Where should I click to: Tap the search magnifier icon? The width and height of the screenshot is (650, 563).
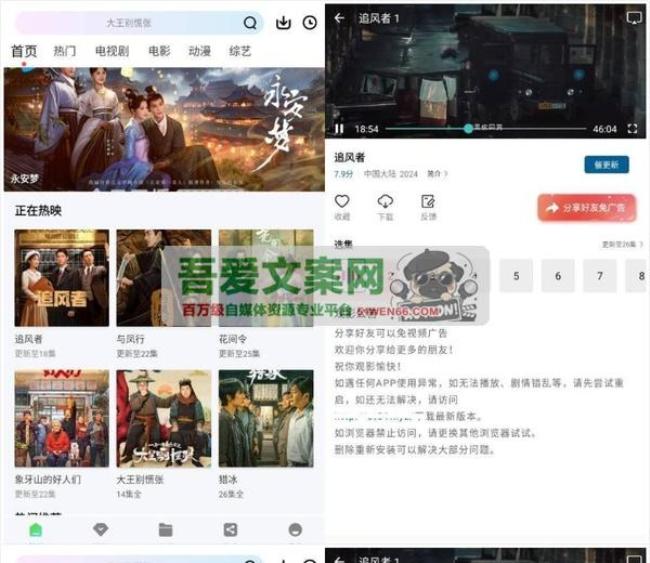(250, 22)
